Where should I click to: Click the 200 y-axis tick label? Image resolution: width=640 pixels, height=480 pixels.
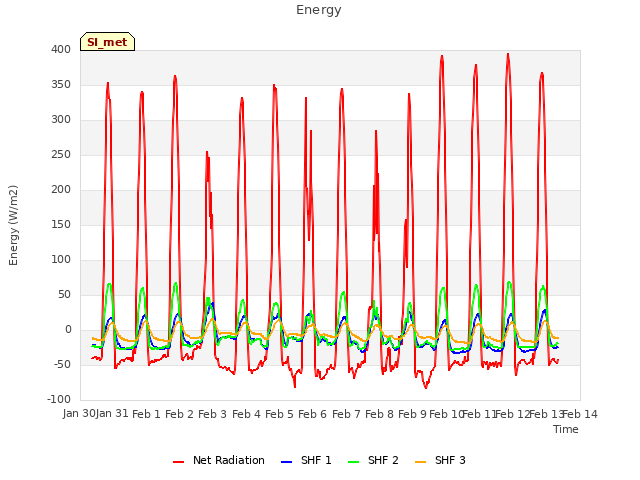point(61,189)
